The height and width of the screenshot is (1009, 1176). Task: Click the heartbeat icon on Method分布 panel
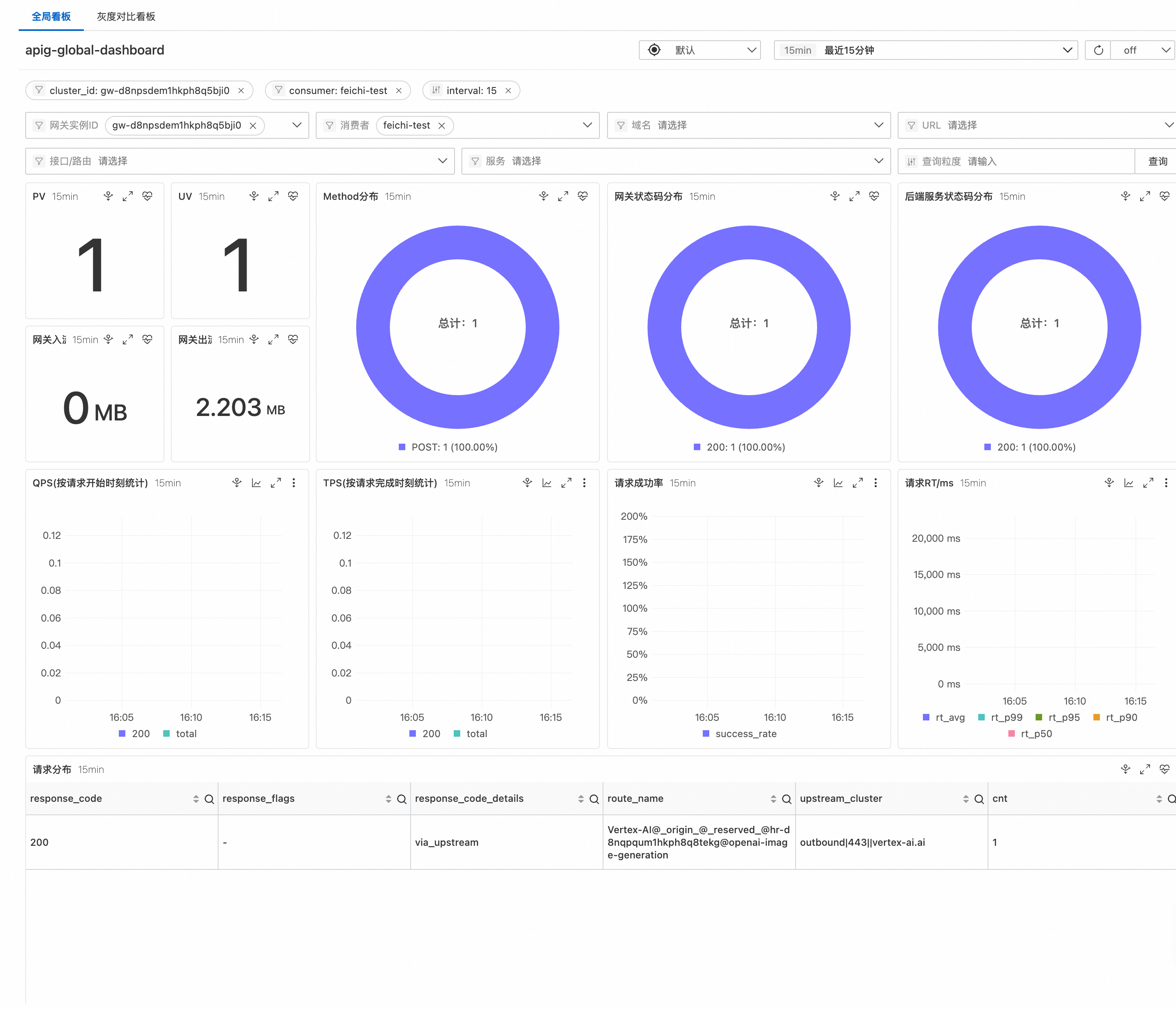(583, 196)
